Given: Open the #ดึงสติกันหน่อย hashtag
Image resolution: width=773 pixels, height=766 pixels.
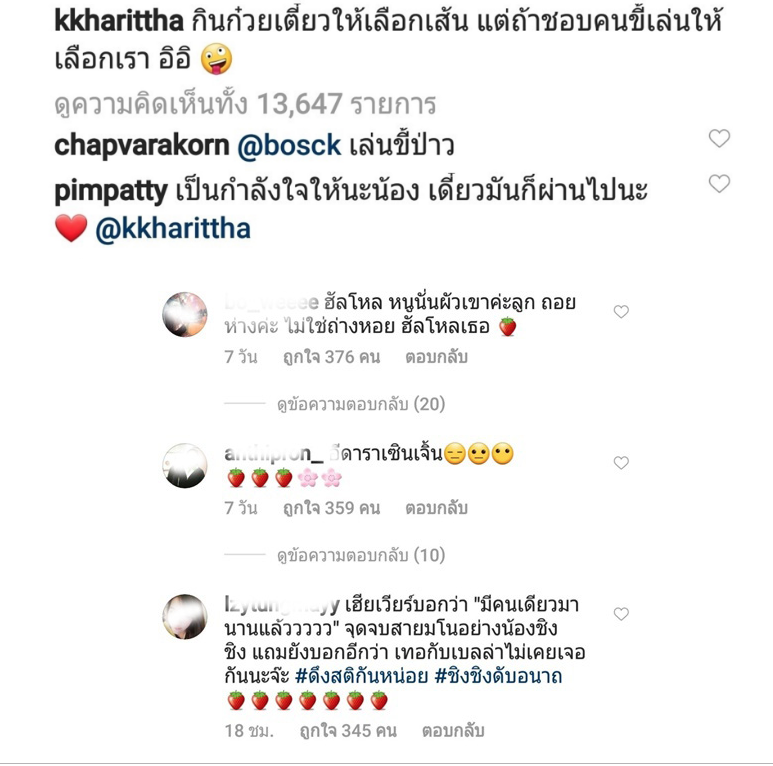Looking at the screenshot, I should point(361,676).
